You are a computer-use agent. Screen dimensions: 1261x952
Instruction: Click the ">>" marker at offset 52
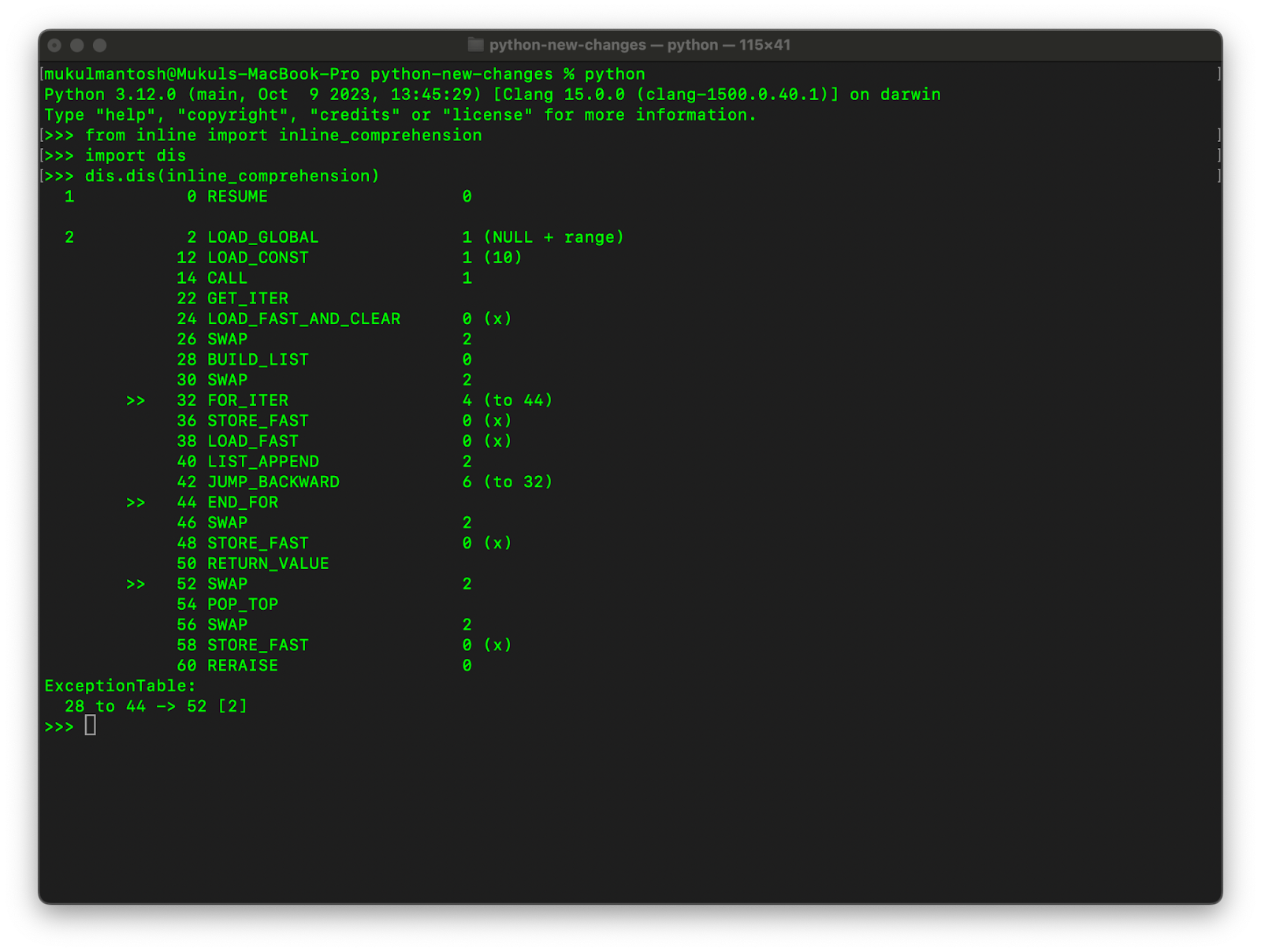tap(136, 584)
